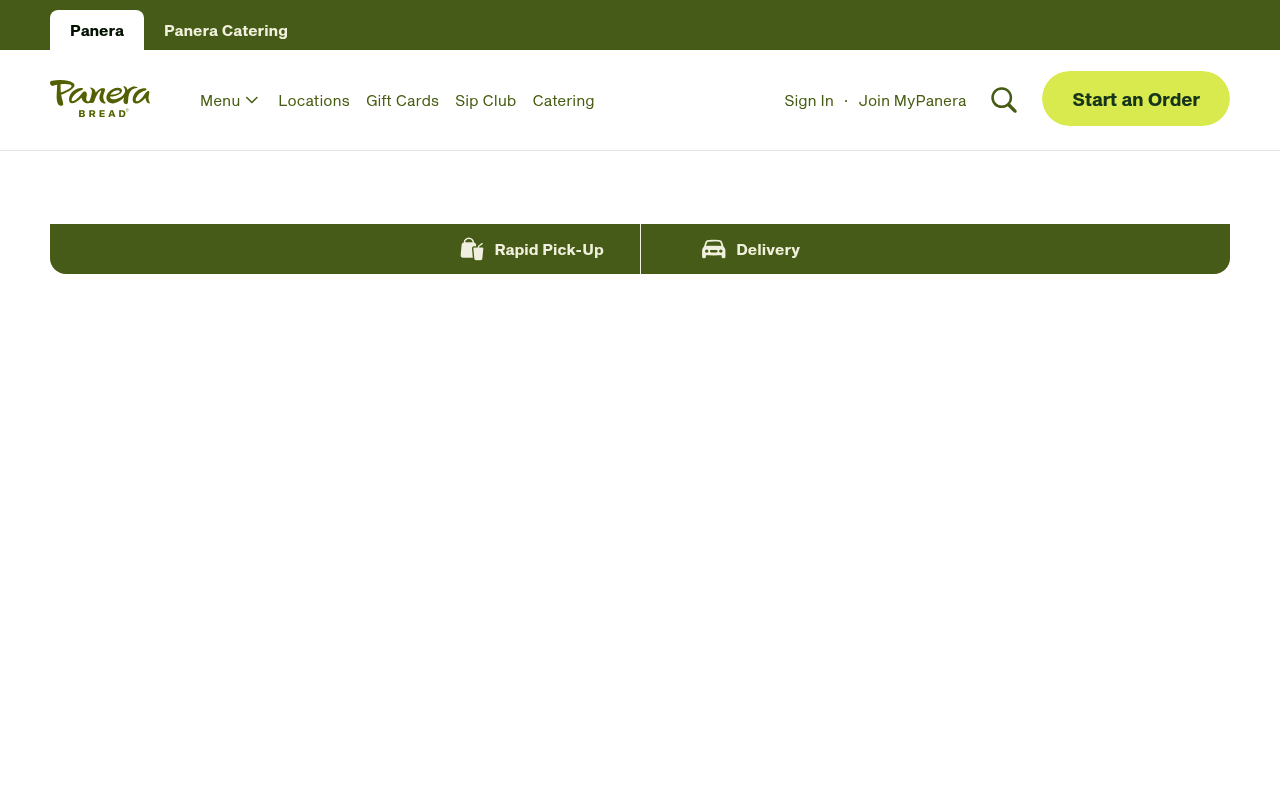Image resolution: width=1280 pixels, height=800 pixels.
Task: Open the Locations page
Action: coord(314,100)
